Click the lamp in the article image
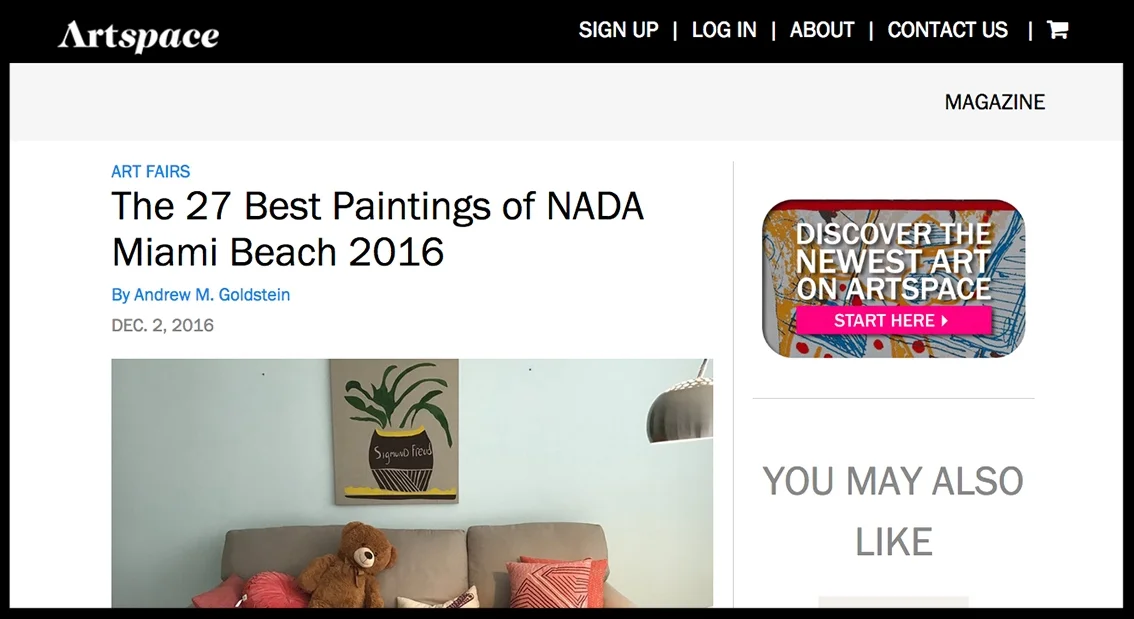 point(680,405)
